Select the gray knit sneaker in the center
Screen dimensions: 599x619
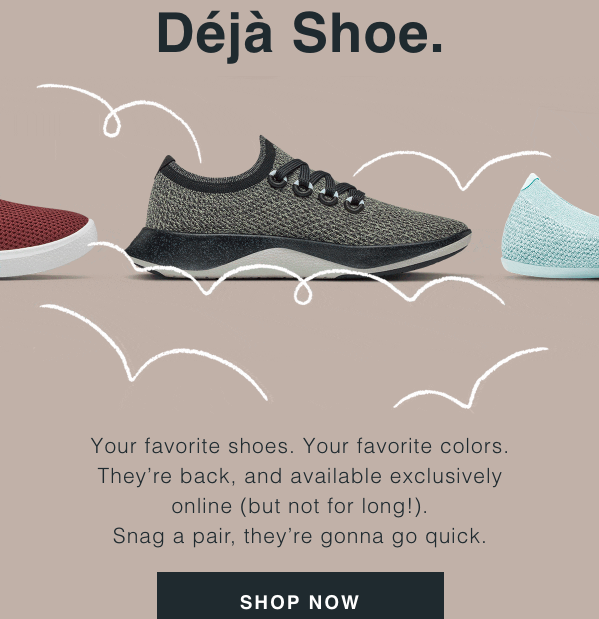tap(298, 207)
